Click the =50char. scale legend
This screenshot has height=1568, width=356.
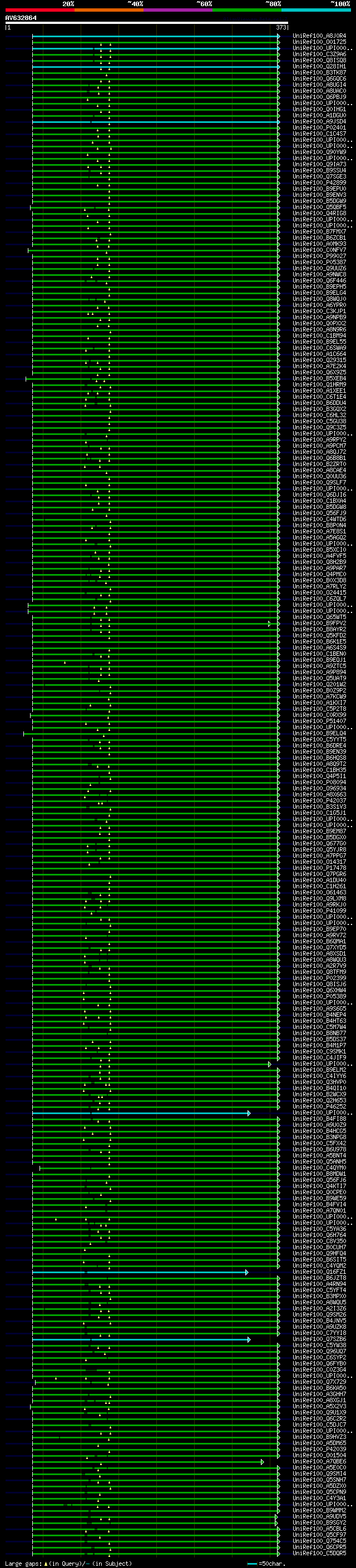(266, 1564)
